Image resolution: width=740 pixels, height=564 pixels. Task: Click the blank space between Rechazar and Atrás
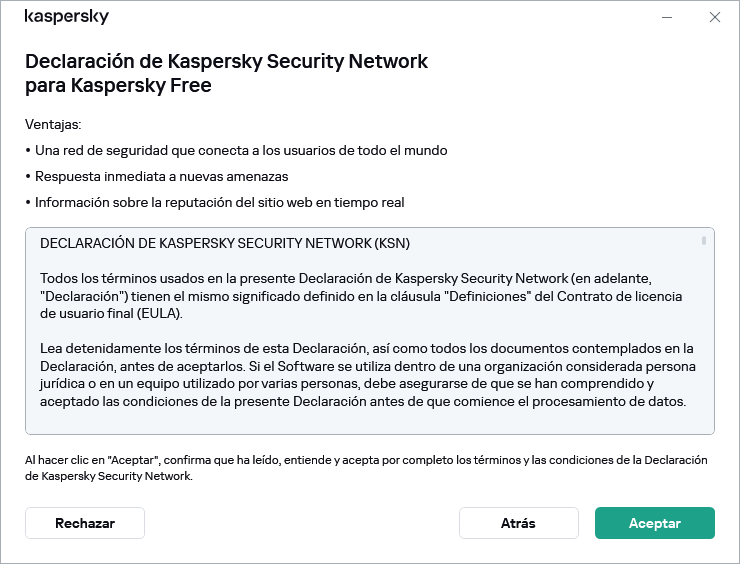pyautogui.click(x=300, y=523)
